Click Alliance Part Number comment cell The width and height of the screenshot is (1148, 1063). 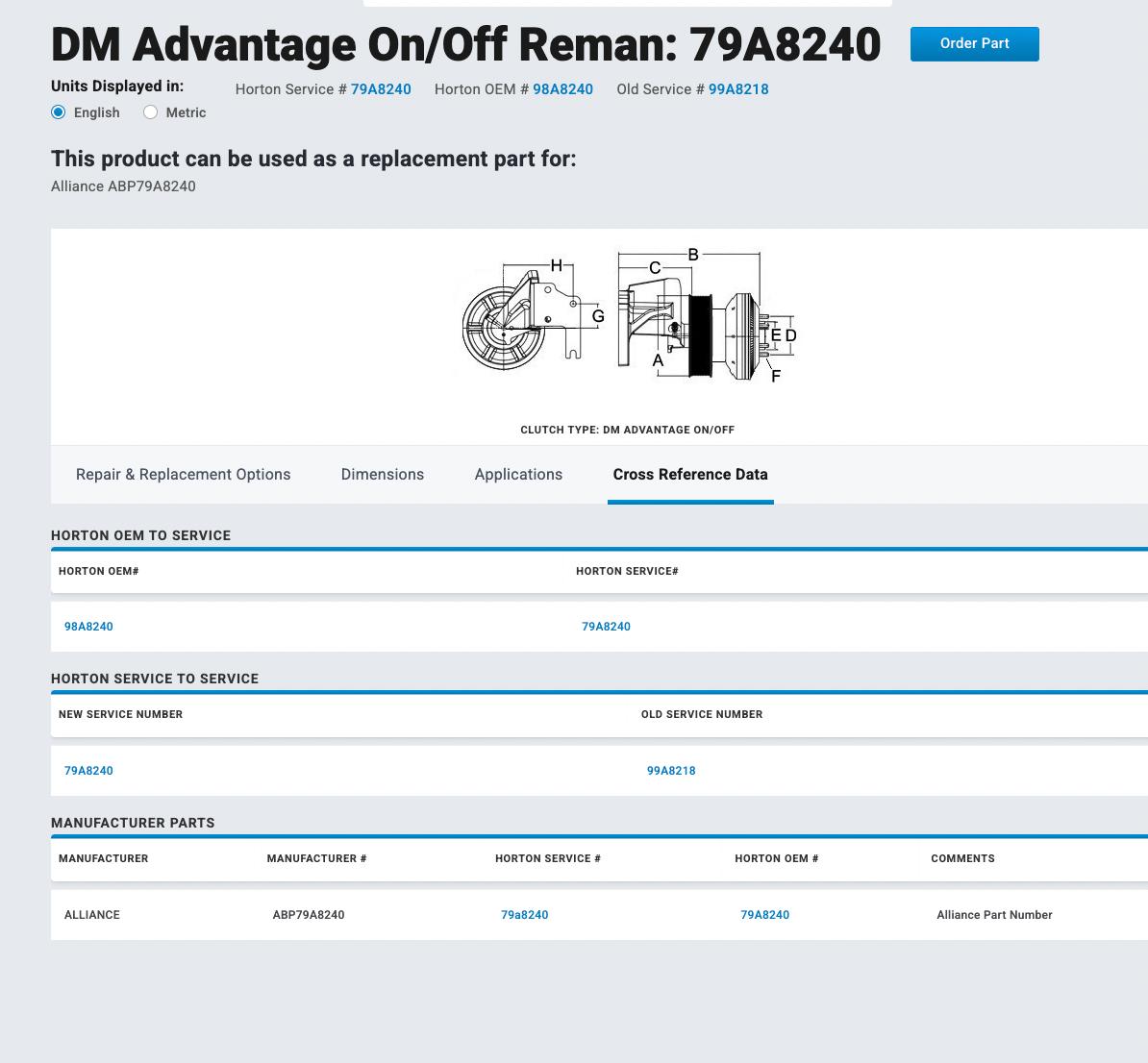994,915
